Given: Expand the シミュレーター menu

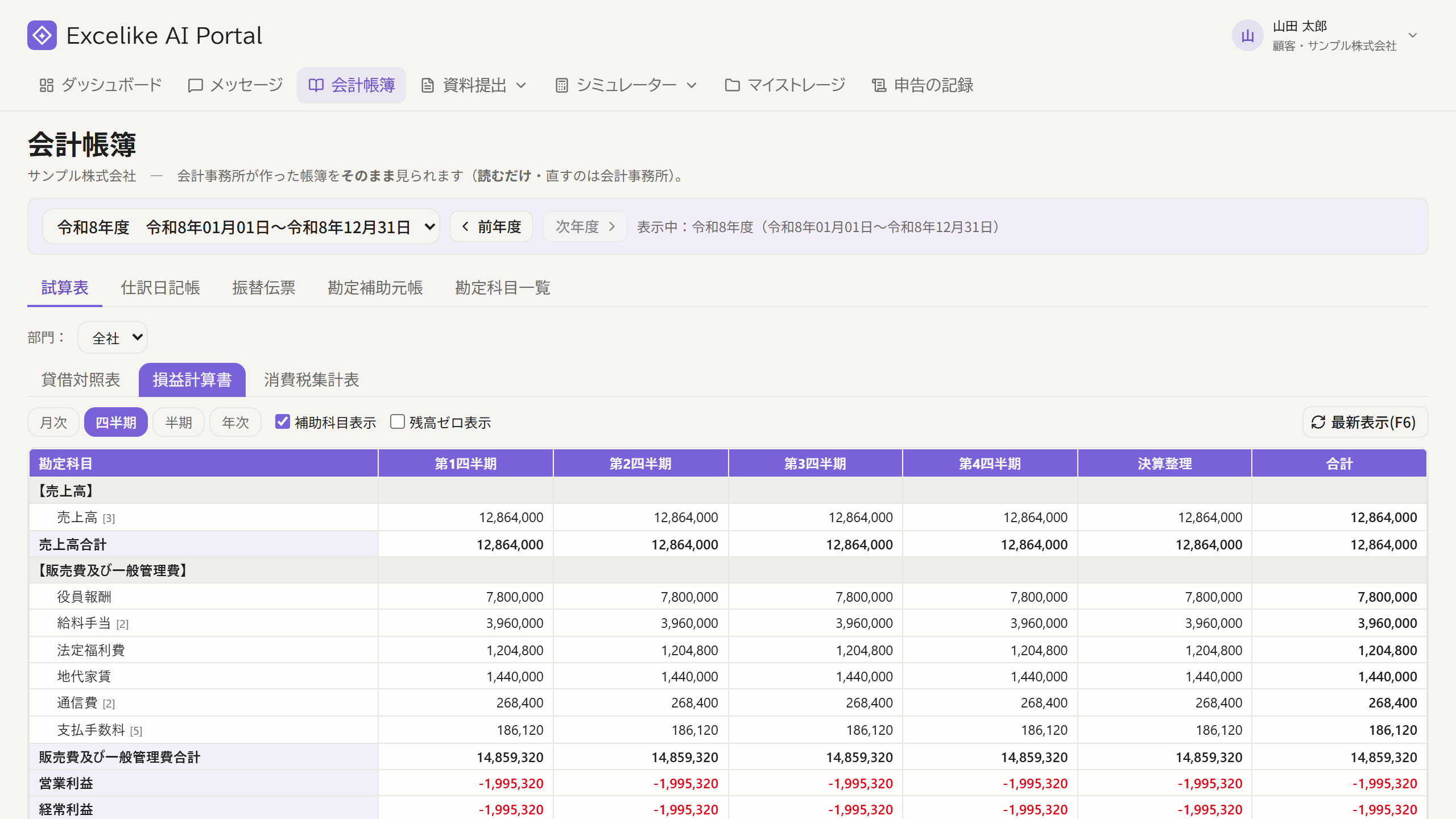Looking at the screenshot, I should click(x=626, y=85).
